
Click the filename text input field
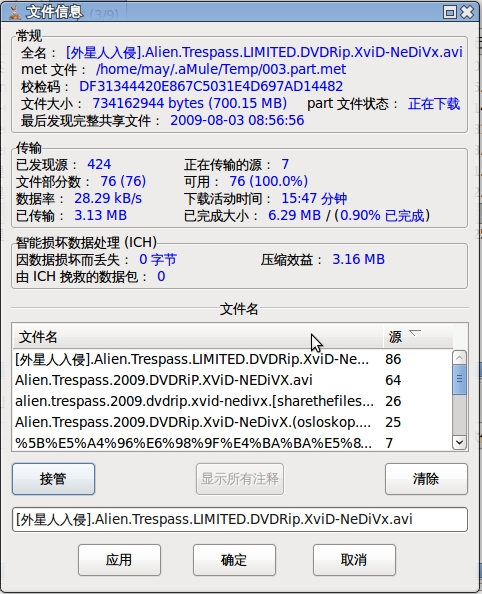point(240,519)
